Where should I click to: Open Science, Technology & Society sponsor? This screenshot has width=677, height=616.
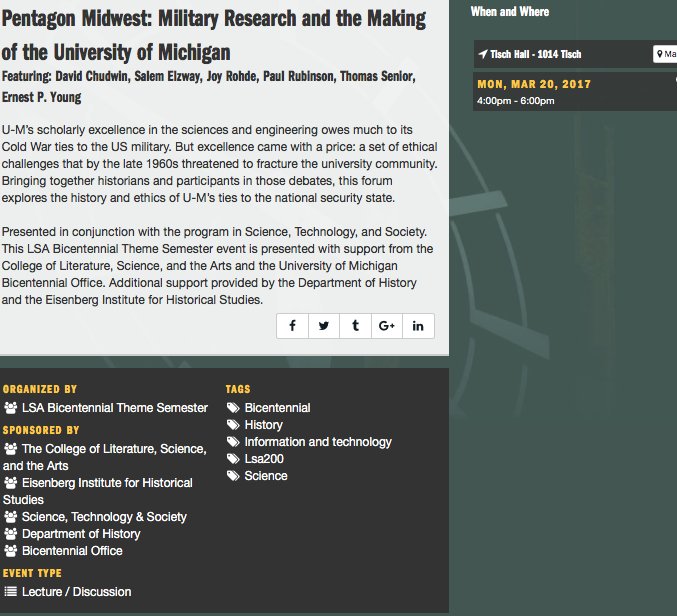point(104,517)
